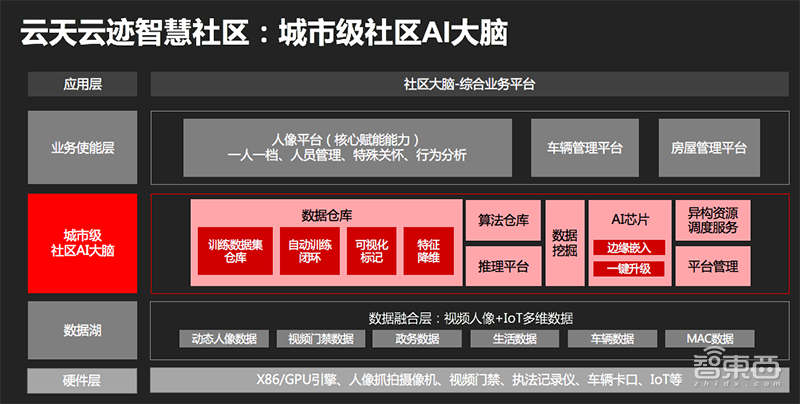This screenshot has height=404, width=800.
Task: Click the 应用层 layer label
Action: tap(82, 84)
